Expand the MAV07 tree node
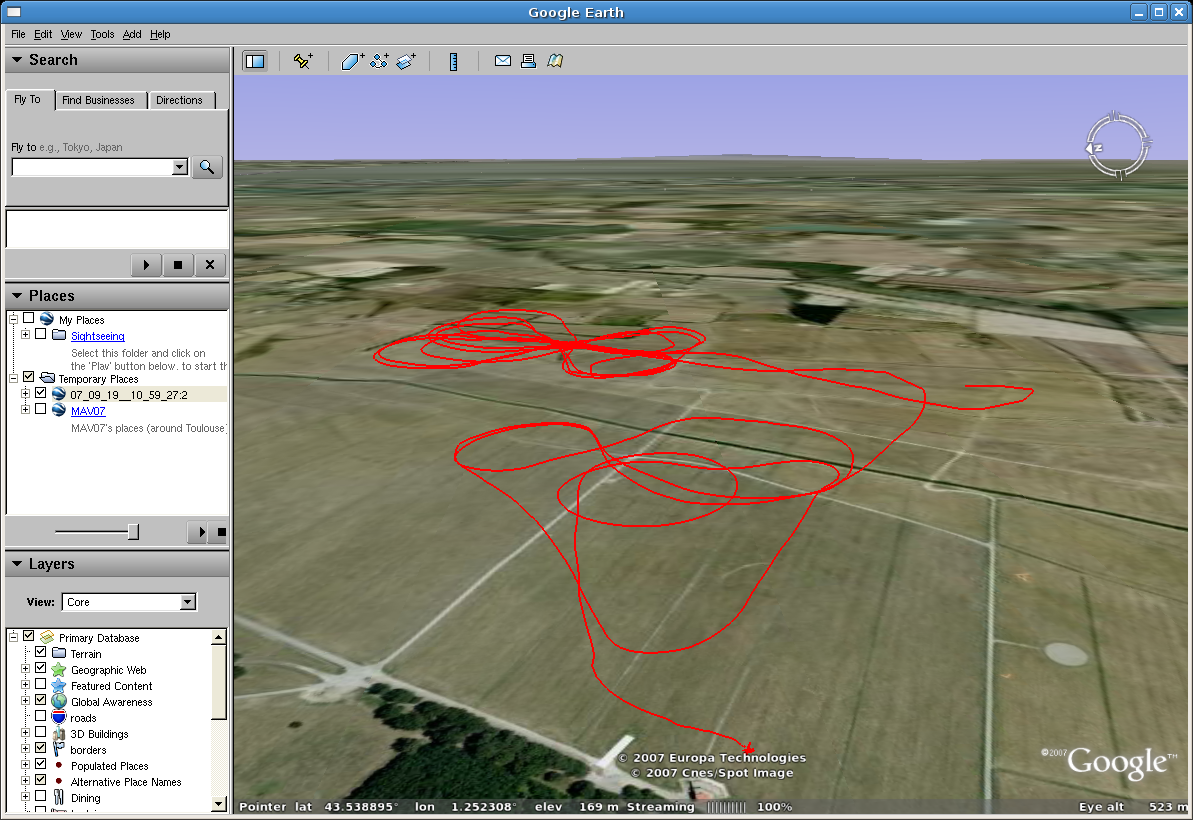 25,408
